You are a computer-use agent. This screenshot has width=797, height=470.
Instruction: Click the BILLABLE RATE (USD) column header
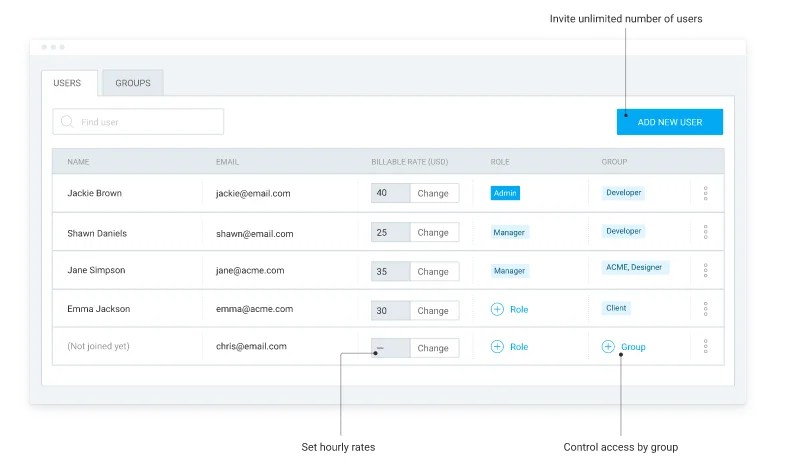pyautogui.click(x=410, y=162)
